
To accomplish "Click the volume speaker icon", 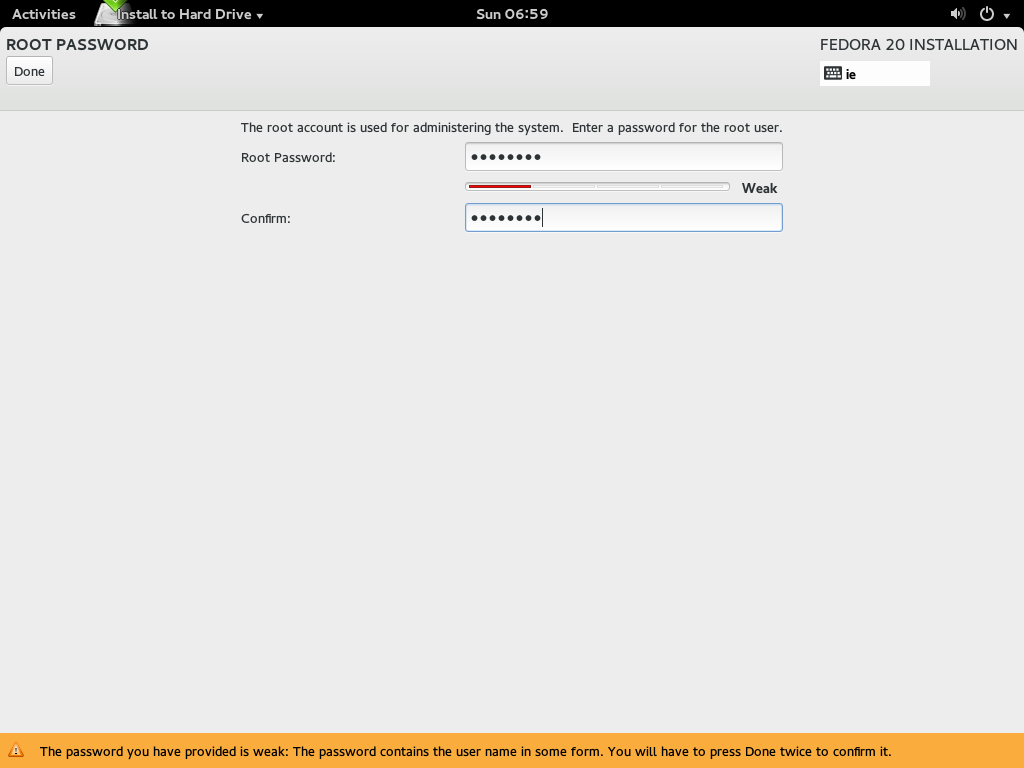I will point(957,14).
